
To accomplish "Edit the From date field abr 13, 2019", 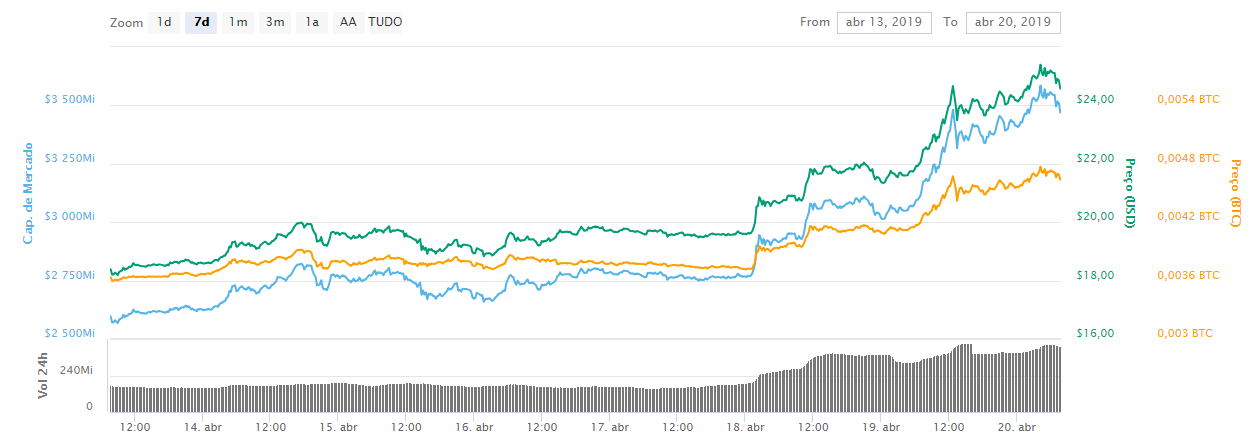I will tap(884, 22).
